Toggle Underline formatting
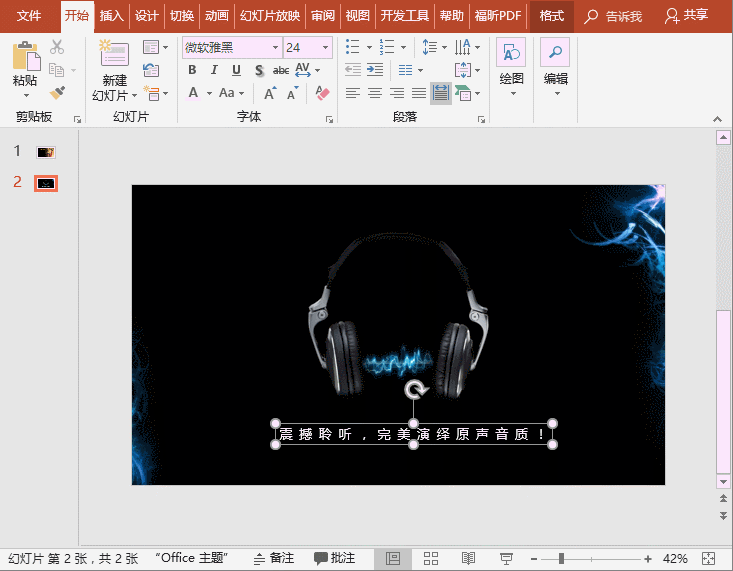 pyautogui.click(x=236, y=70)
